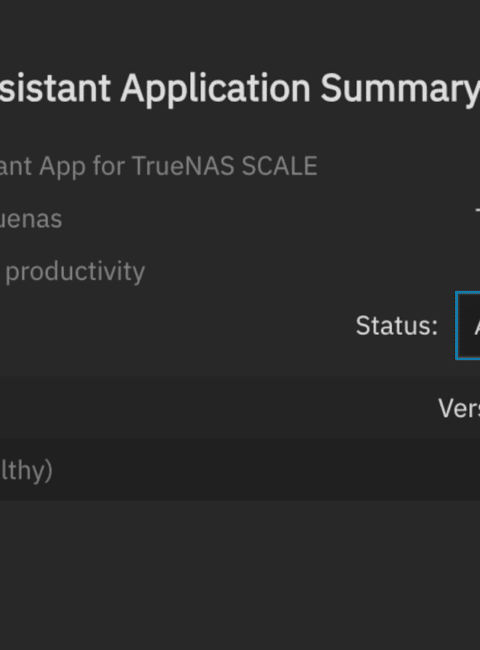Click the word "Summary" in the title
The image size is (480, 650).
400,89
